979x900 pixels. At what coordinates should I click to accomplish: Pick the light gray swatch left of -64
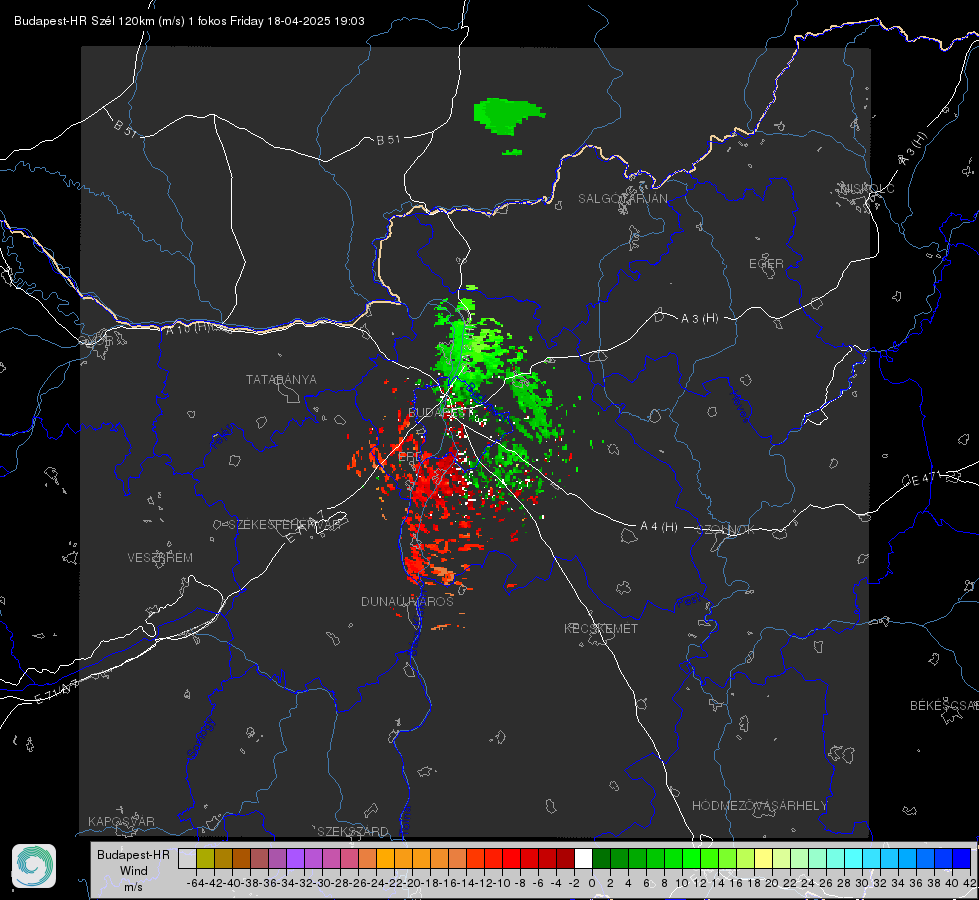point(187,858)
